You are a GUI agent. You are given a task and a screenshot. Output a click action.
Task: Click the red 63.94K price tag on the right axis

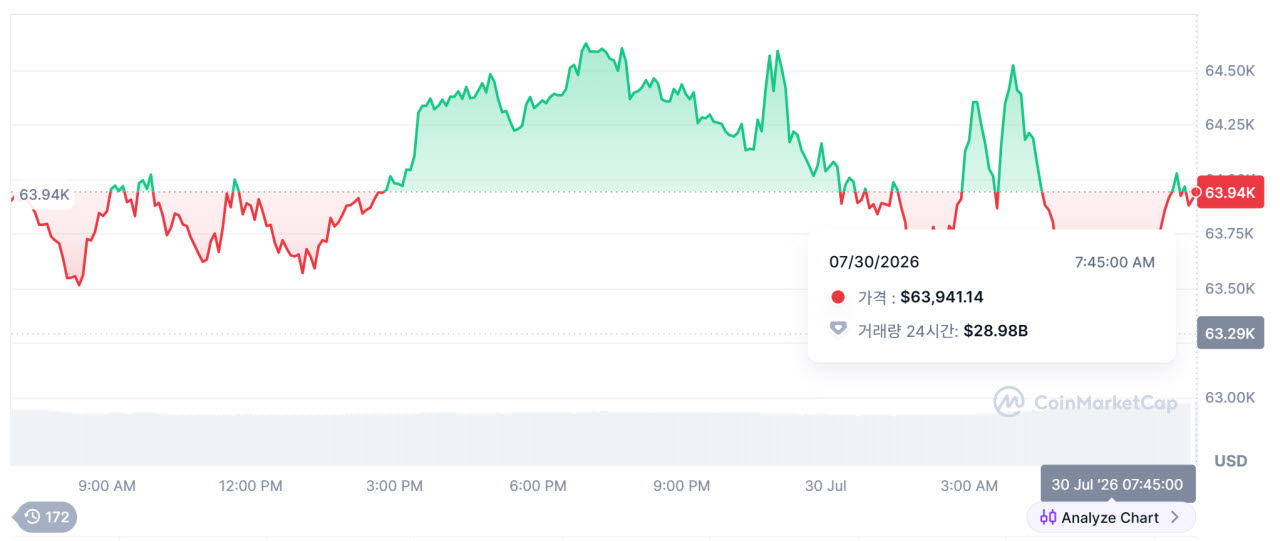[x=1230, y=192]
